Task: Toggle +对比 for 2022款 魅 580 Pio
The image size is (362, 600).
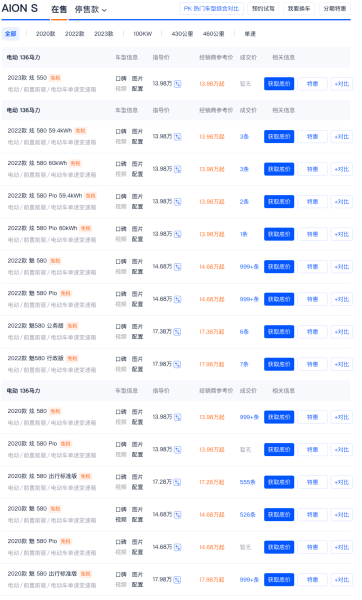Action: (341, 299)
